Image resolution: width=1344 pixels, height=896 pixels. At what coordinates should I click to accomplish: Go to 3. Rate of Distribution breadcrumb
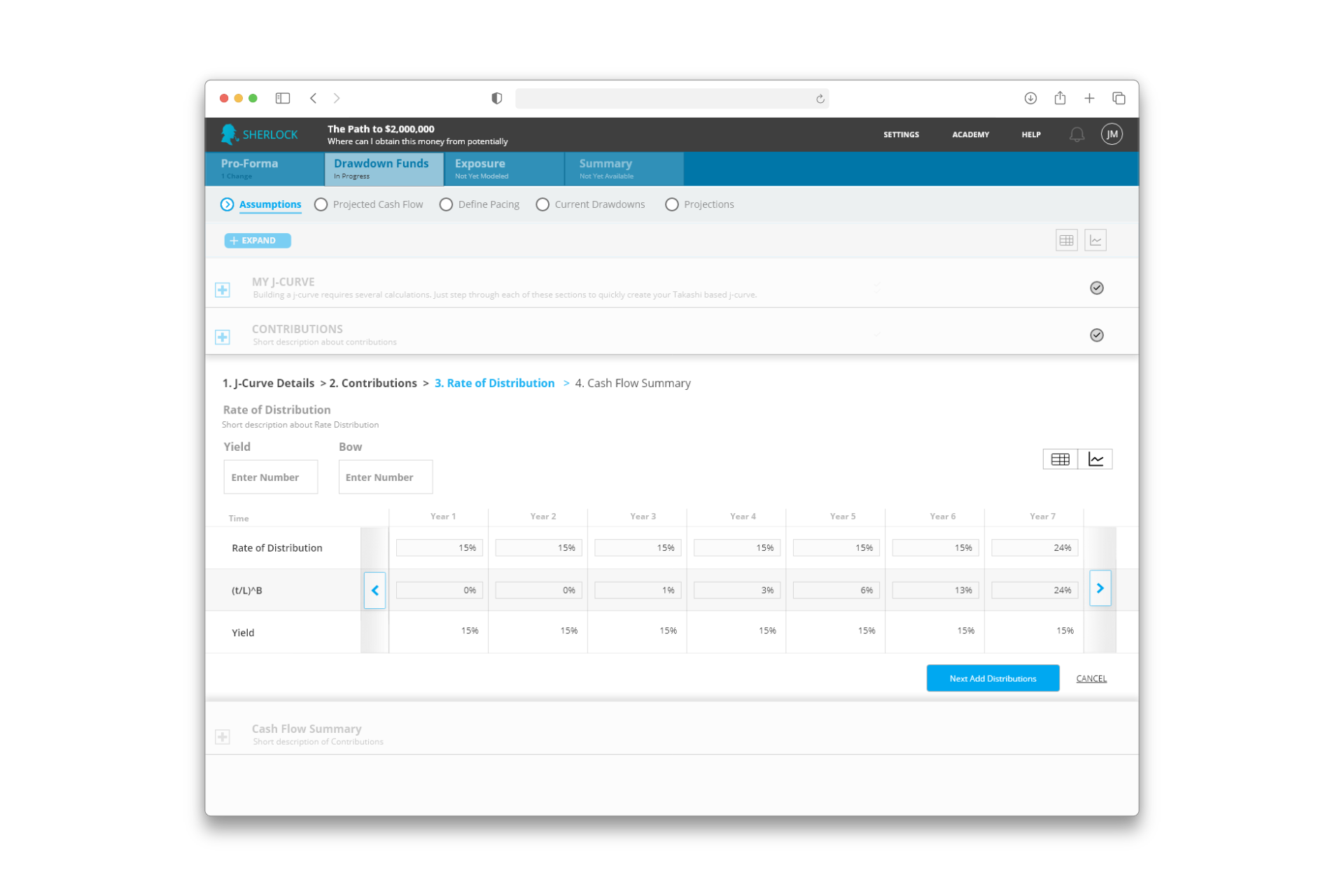(x=495, y=383)
